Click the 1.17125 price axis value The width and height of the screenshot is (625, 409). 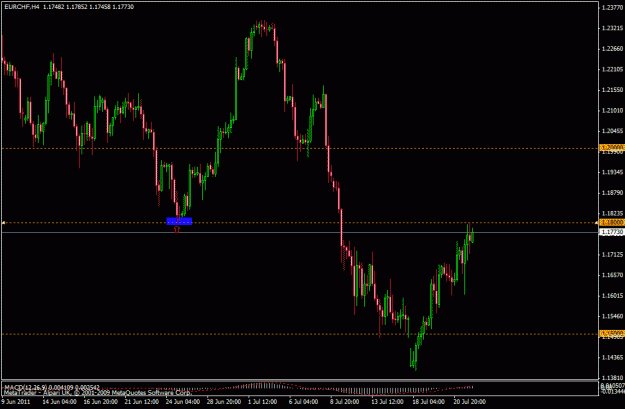(x=613, y=254)
